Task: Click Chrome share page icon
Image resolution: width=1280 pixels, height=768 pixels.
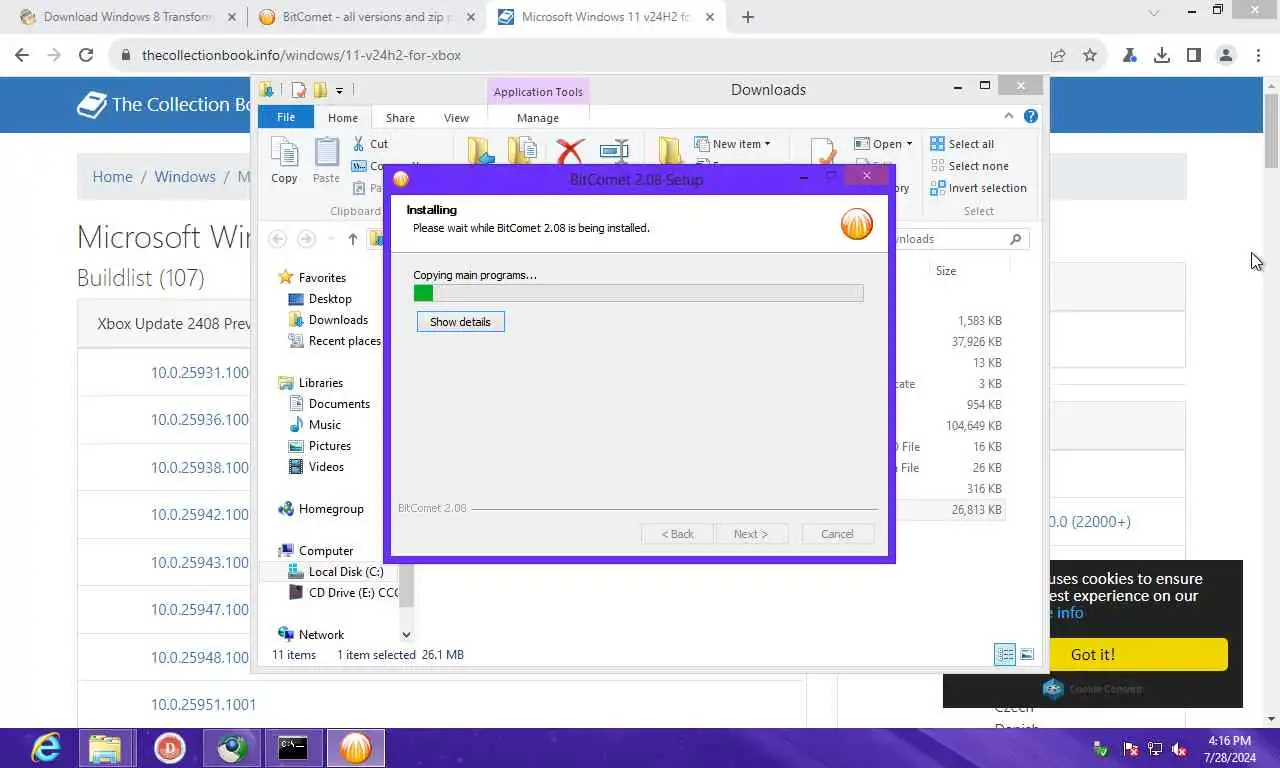Action: pos(1058,56)
